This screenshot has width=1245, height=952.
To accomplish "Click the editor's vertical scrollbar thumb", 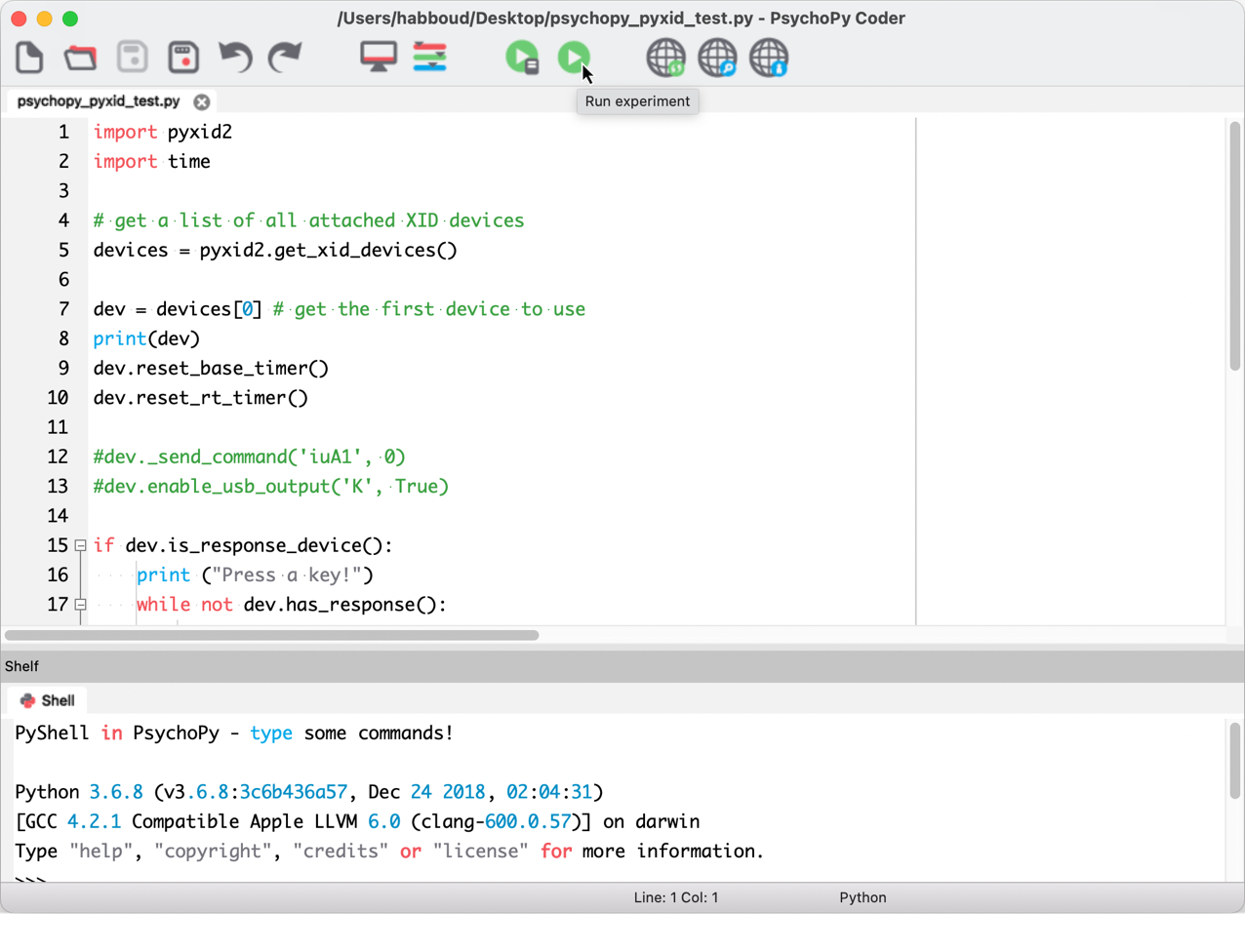I will click(x=1234, y=246).
